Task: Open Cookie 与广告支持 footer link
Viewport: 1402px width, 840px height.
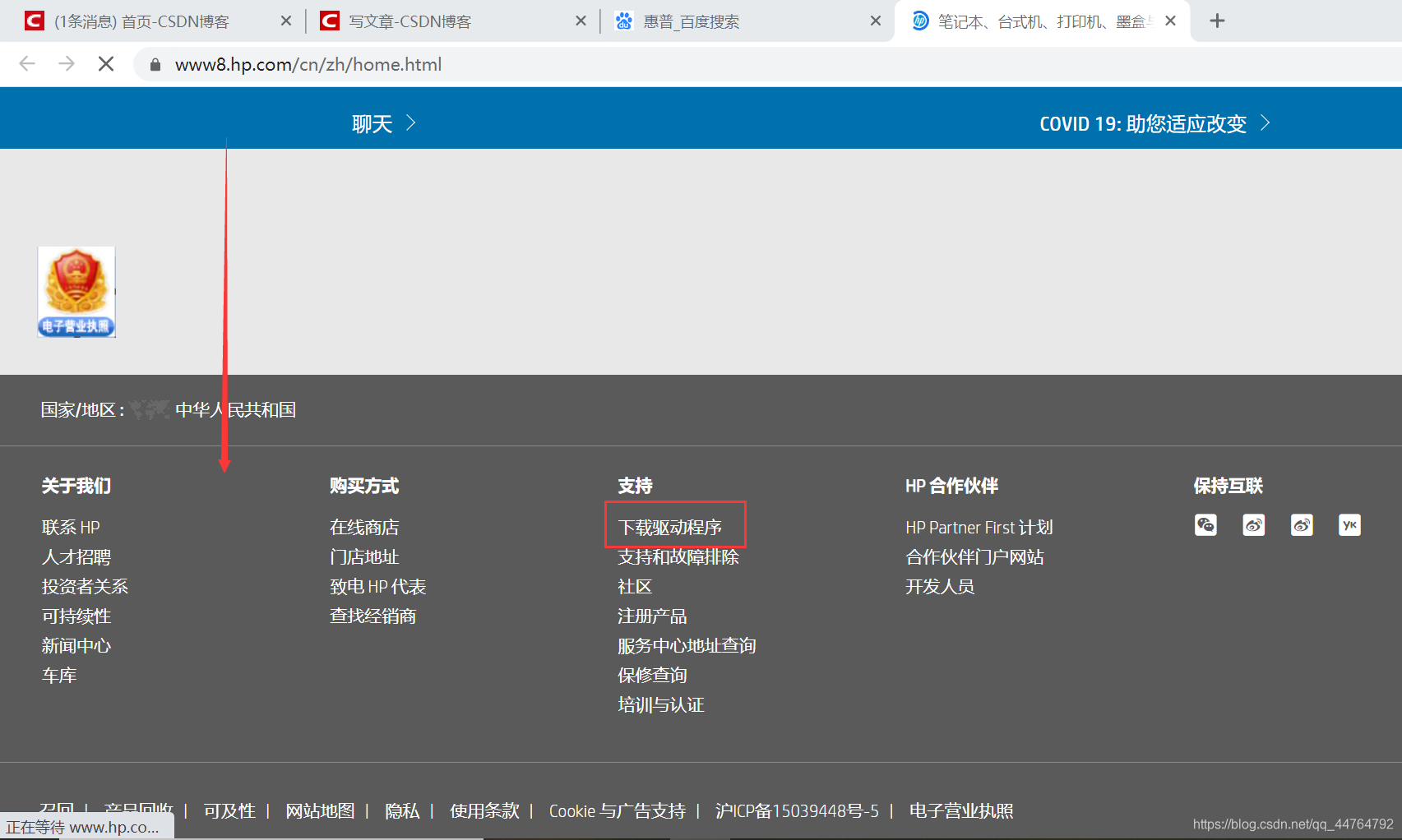Action: pos(617,810)
